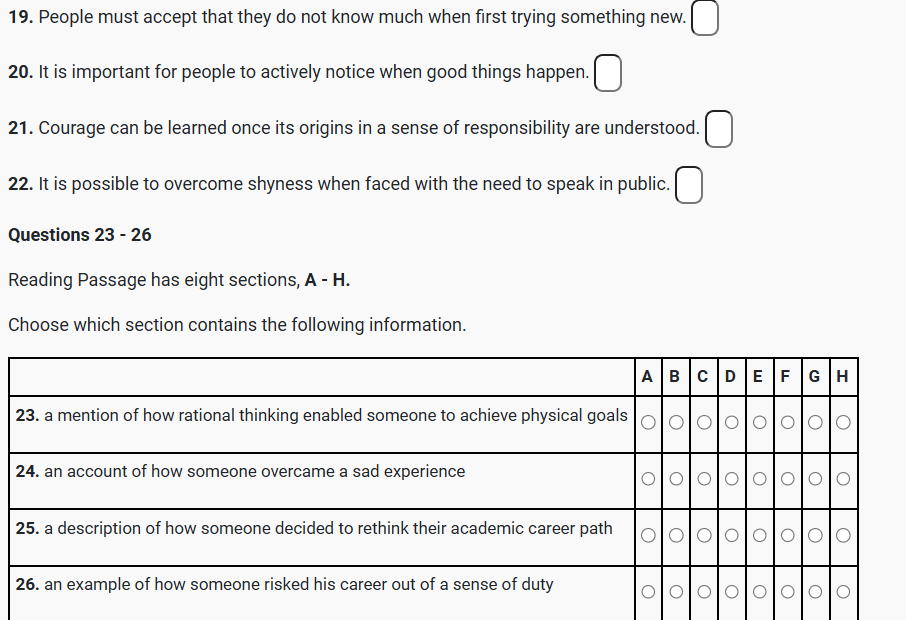Click the answer box for question 21

pos(719,129)
